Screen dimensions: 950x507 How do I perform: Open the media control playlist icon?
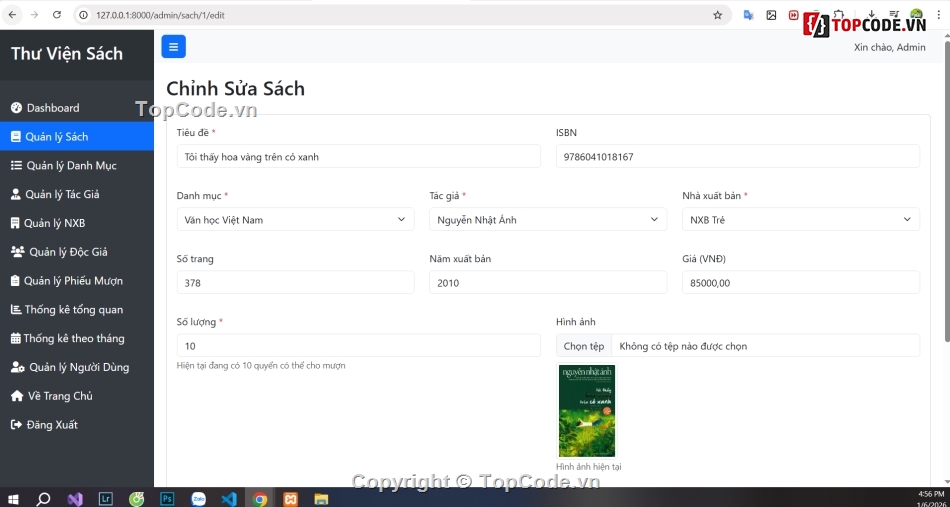[894, 15]
